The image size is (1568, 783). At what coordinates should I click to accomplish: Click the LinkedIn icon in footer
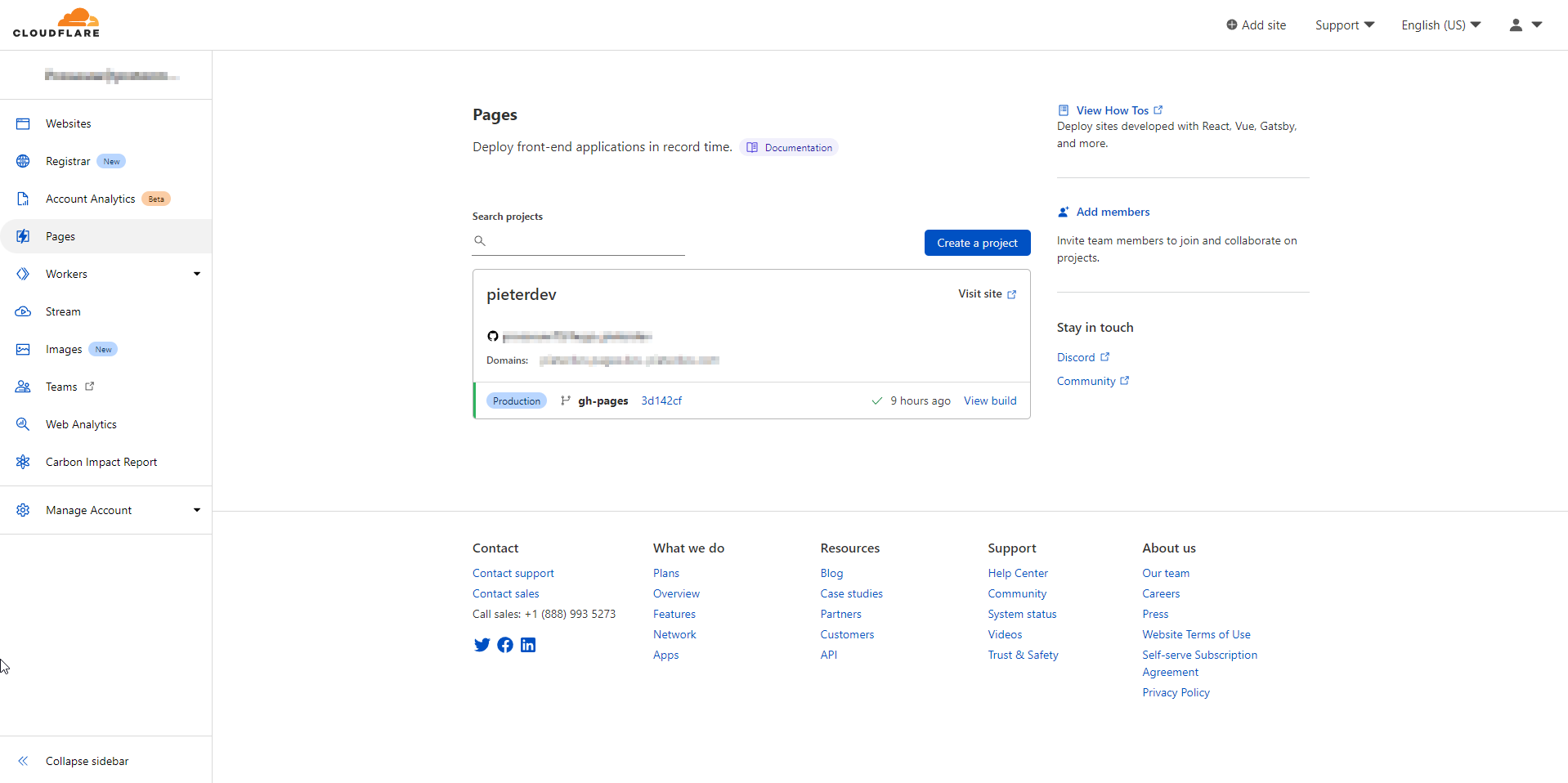[528, 645]
